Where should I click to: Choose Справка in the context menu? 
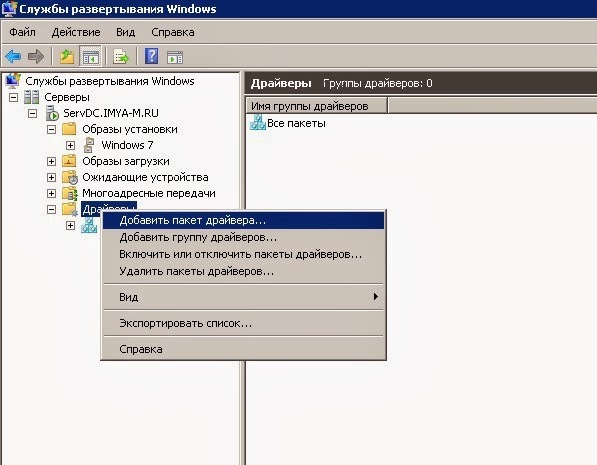pos(244,349)
